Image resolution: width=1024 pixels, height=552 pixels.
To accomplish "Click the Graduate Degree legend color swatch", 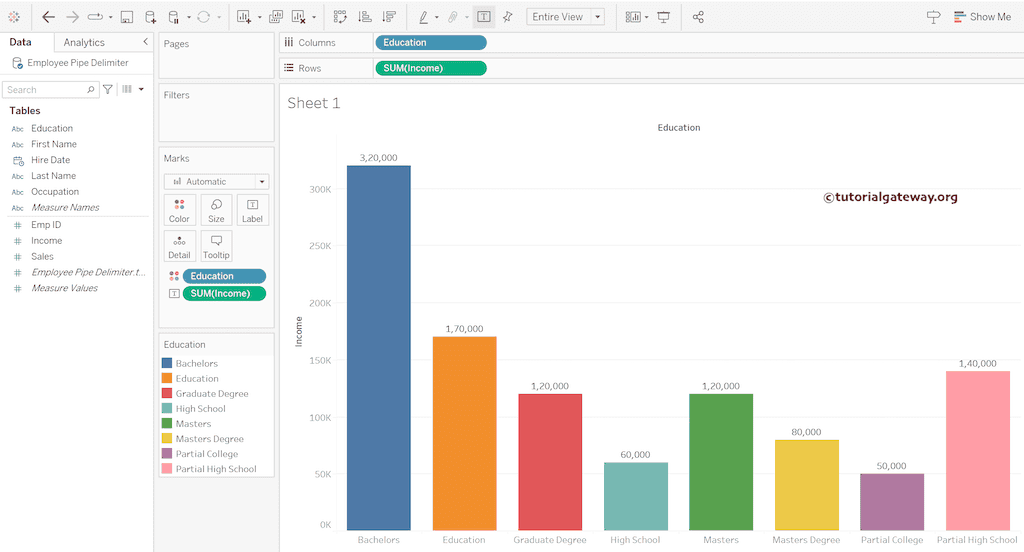I will pos(167,393).
